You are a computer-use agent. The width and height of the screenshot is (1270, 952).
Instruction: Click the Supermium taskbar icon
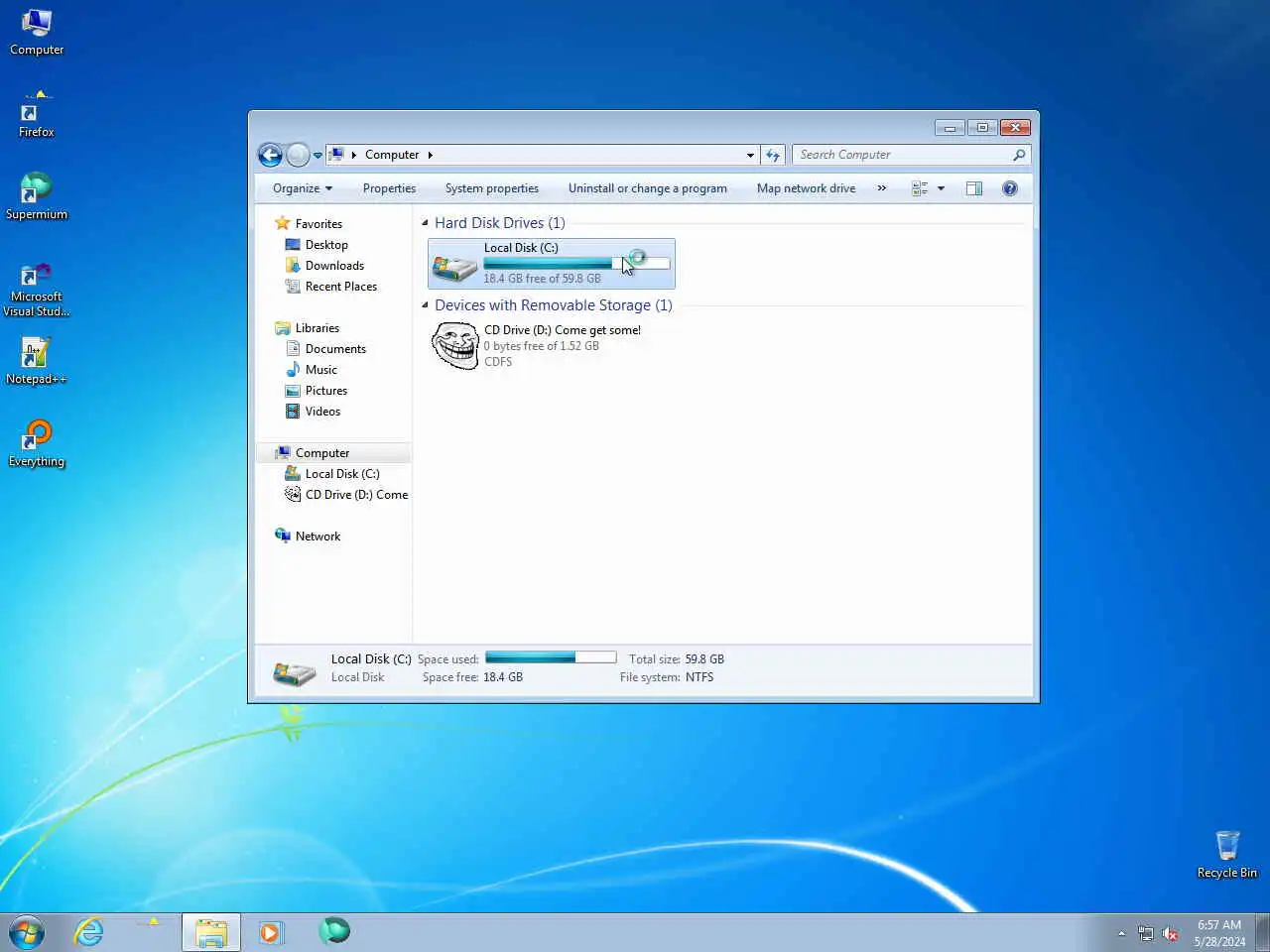tap(334, 931)
